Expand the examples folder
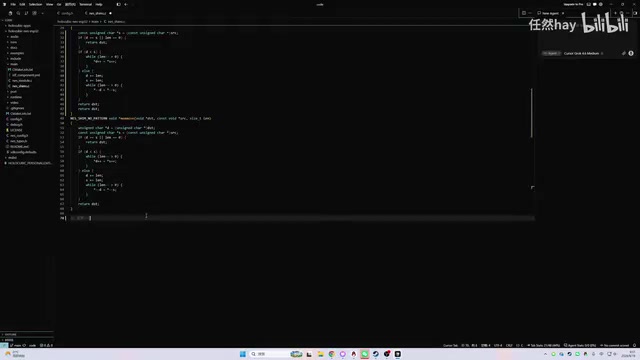 click(17, 53)
